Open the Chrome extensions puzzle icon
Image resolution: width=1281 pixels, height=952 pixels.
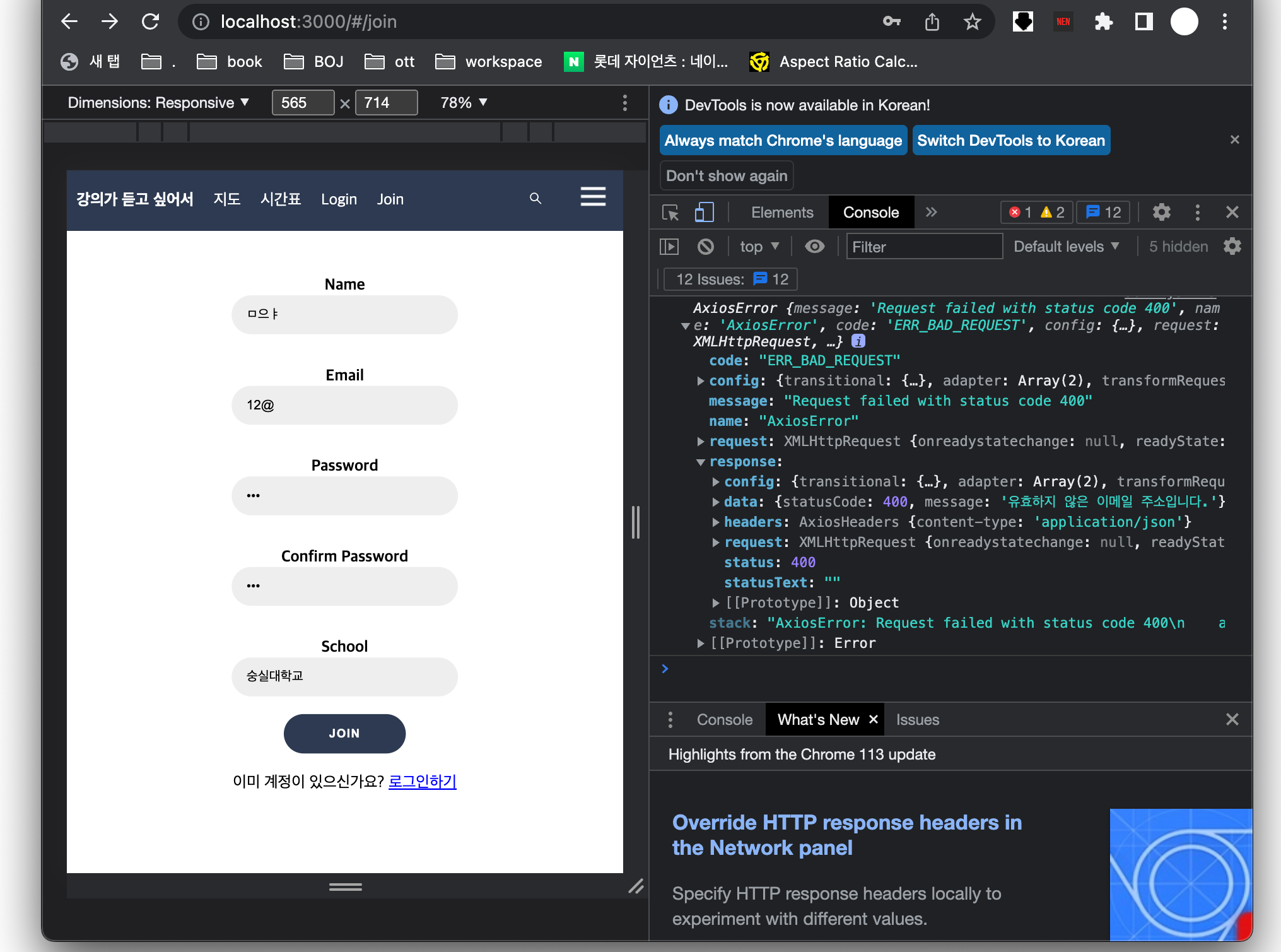coord(1103,22)
